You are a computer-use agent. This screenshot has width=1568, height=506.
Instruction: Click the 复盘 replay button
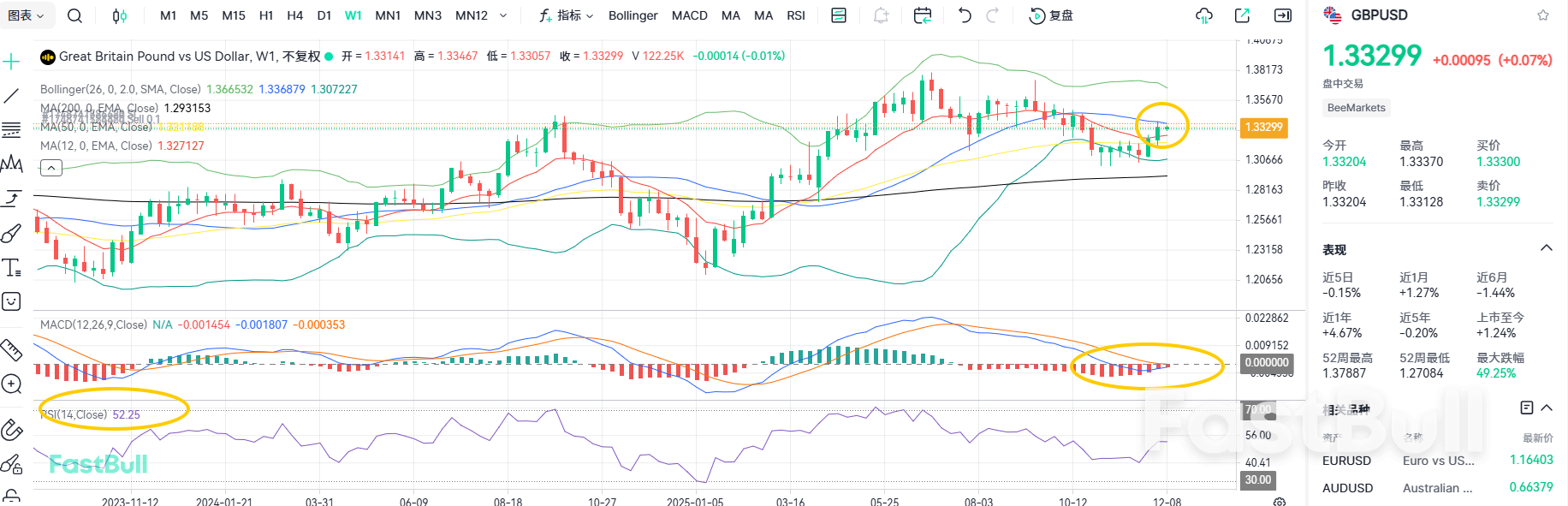pyautogui.click(x=1051, y=15)
